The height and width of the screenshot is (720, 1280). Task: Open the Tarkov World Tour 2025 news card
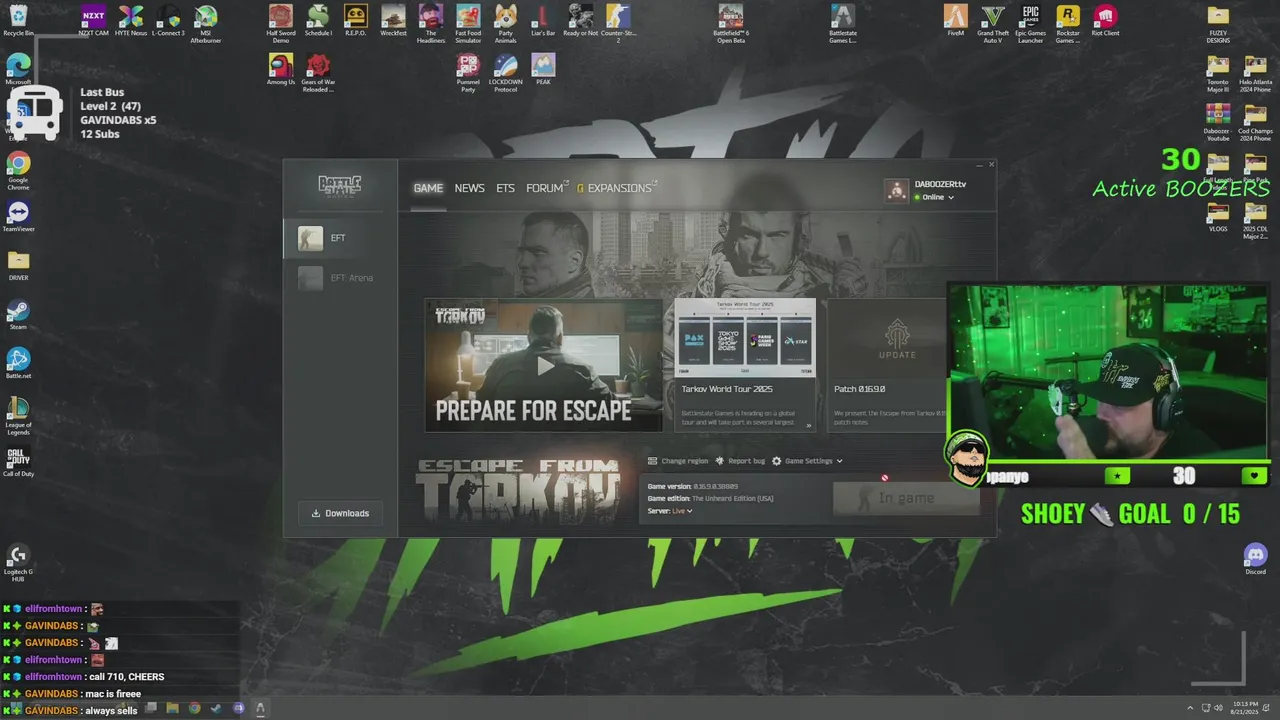coord(745,365)
